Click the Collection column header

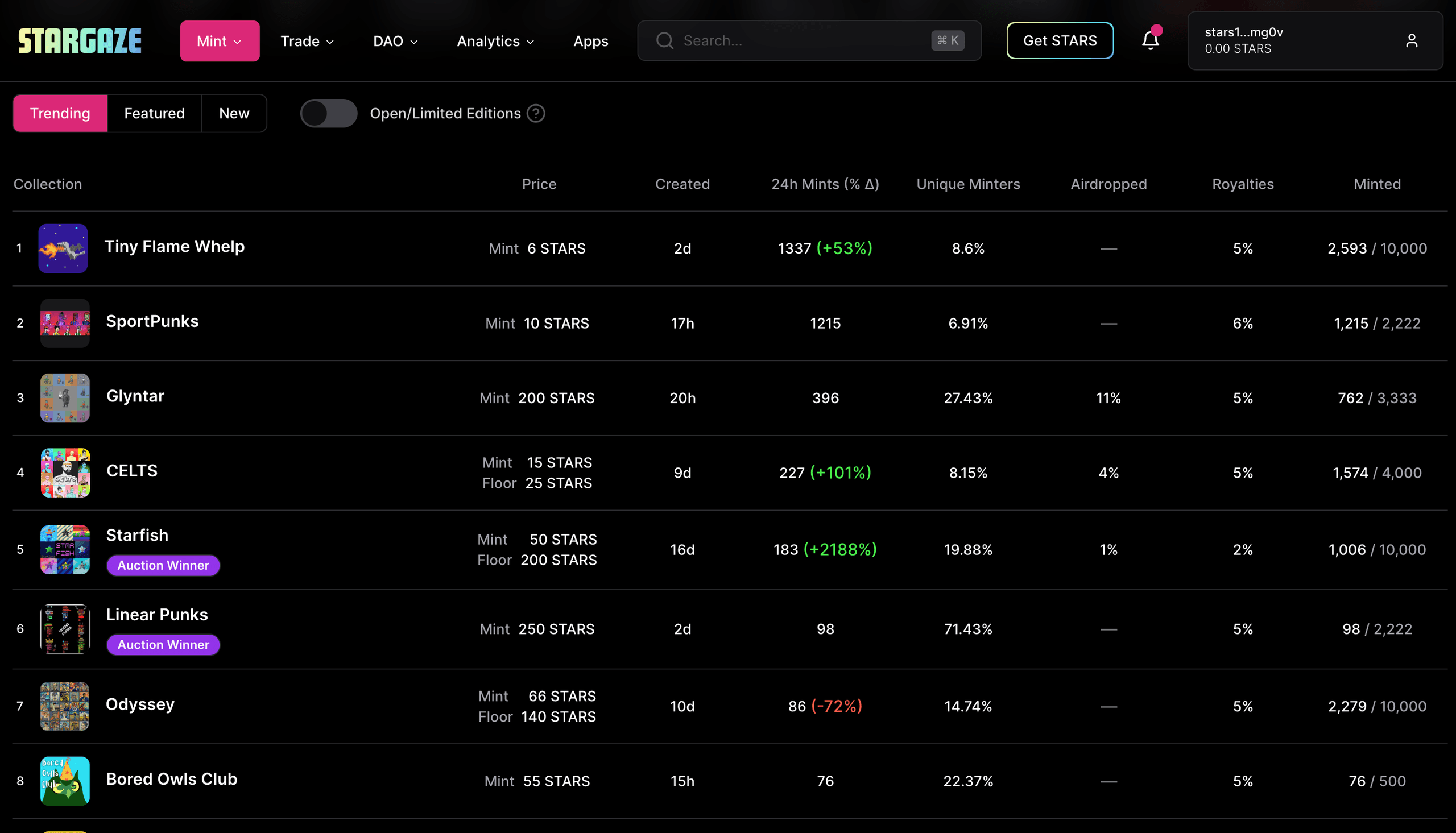pyautogui.click(x=47, y=184)
